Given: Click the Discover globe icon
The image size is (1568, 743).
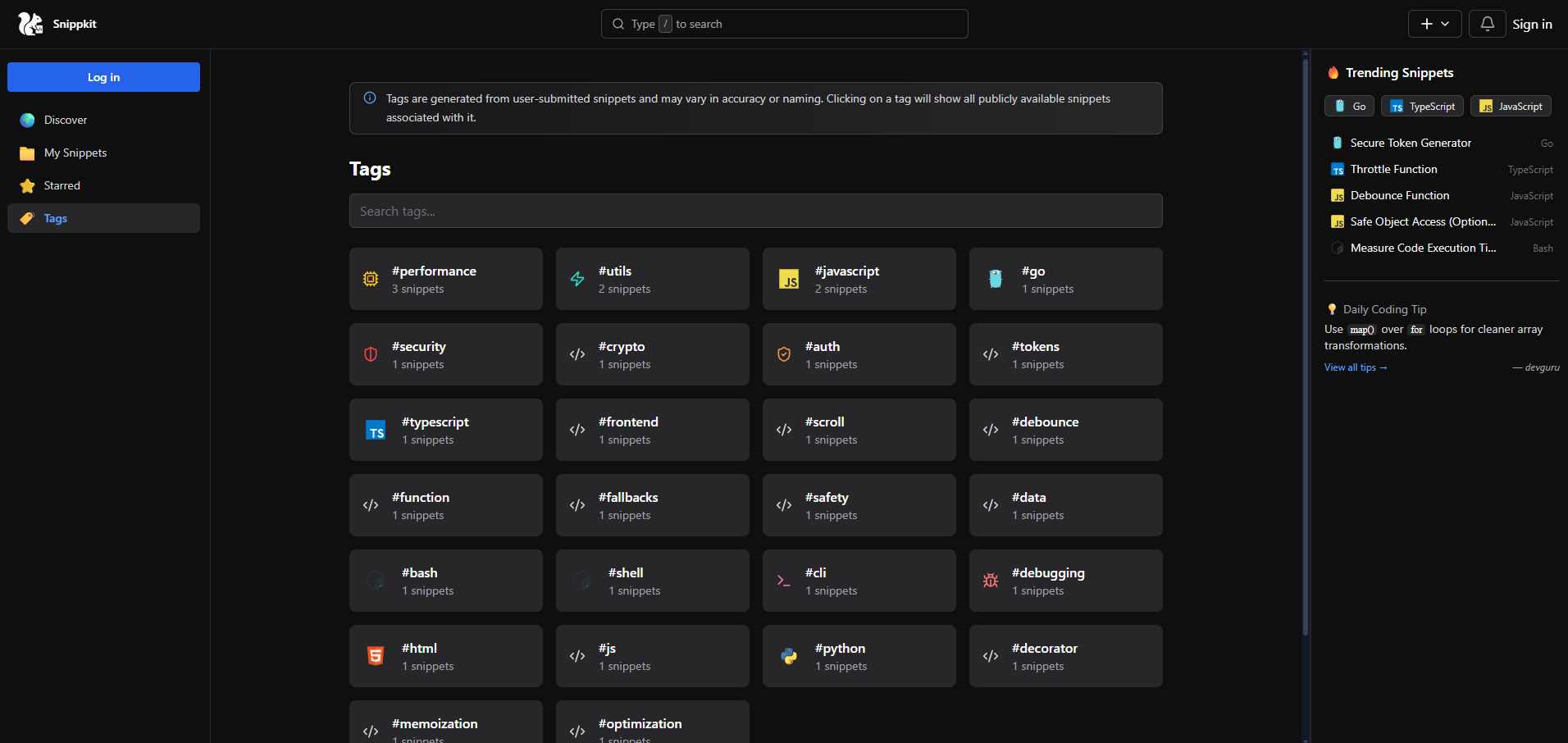Looking at the screenshot, I should [27, 120].
